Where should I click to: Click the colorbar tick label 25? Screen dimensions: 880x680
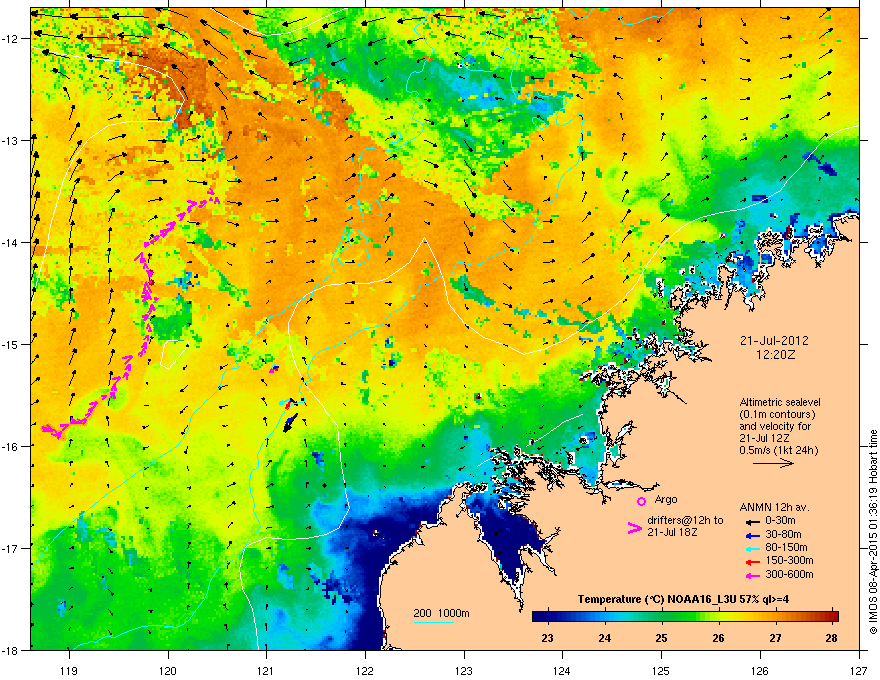[x=662, y=638]
